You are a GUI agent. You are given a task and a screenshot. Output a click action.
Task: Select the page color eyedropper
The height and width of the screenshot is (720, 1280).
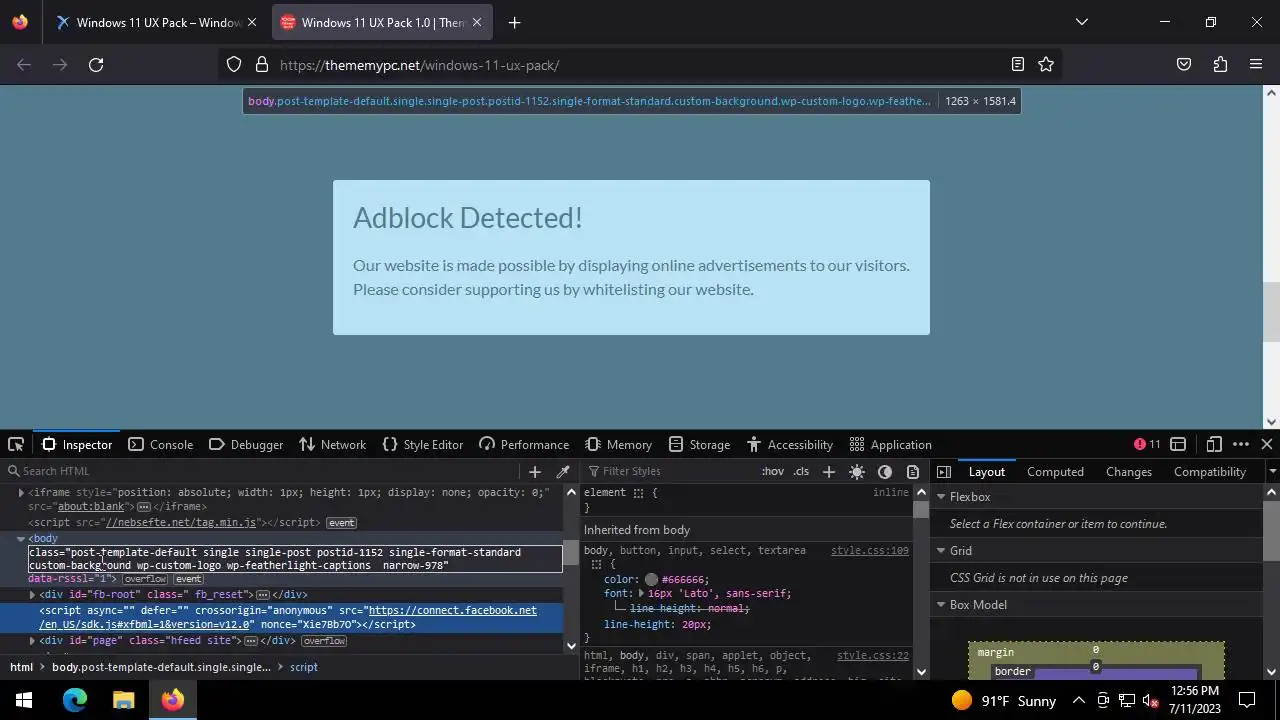click(x=563, y=471)
